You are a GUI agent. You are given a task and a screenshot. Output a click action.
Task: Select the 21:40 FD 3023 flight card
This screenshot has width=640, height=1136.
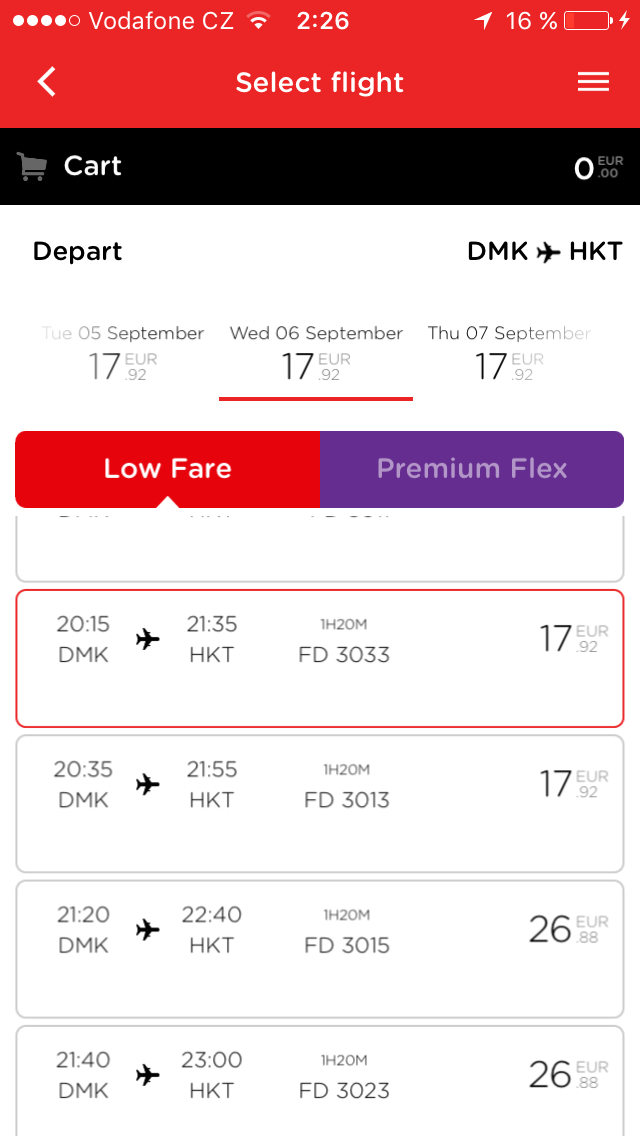pos(320,1081)
